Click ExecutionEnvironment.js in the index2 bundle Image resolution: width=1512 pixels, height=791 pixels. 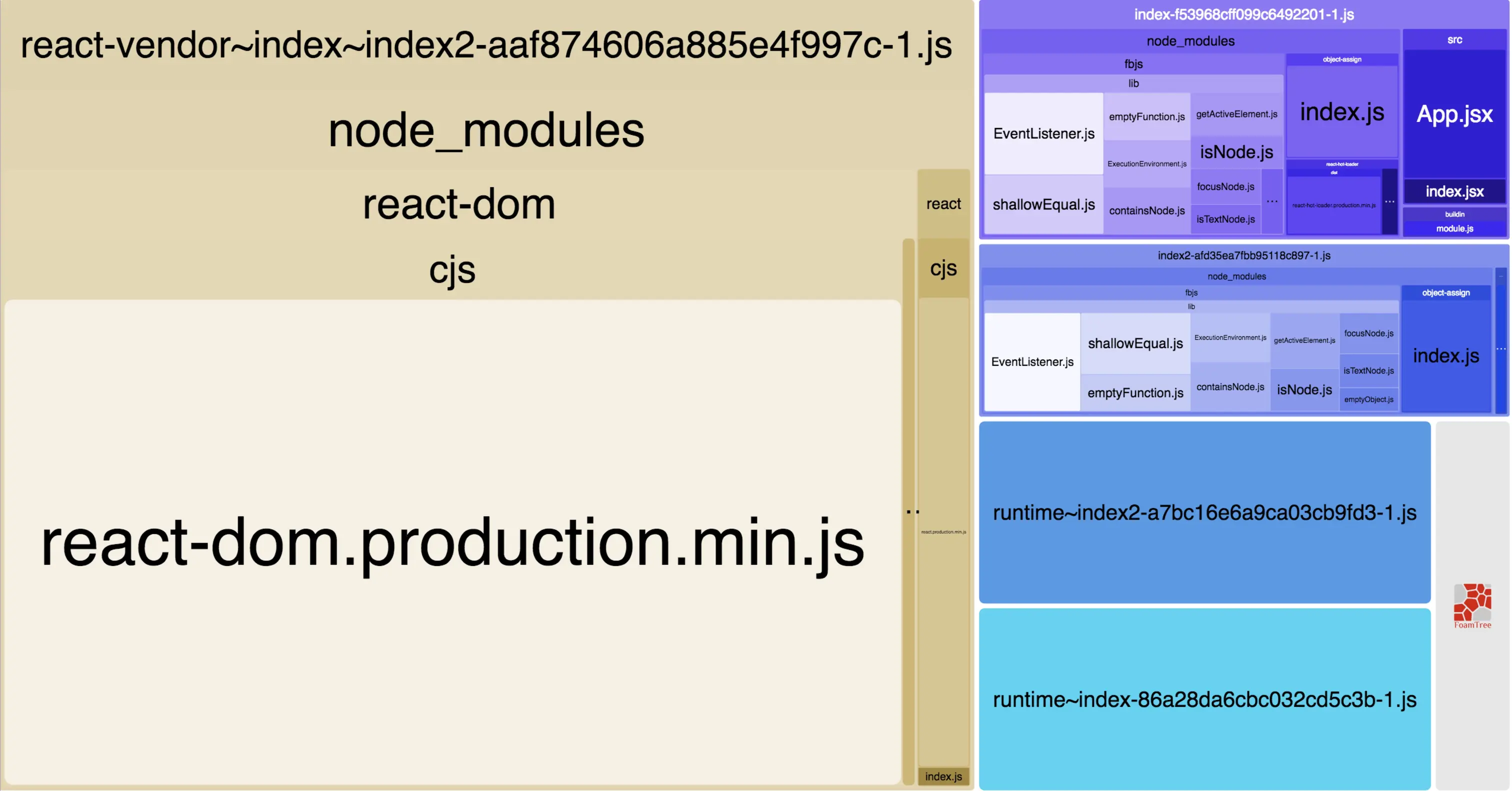point(1230,337)
